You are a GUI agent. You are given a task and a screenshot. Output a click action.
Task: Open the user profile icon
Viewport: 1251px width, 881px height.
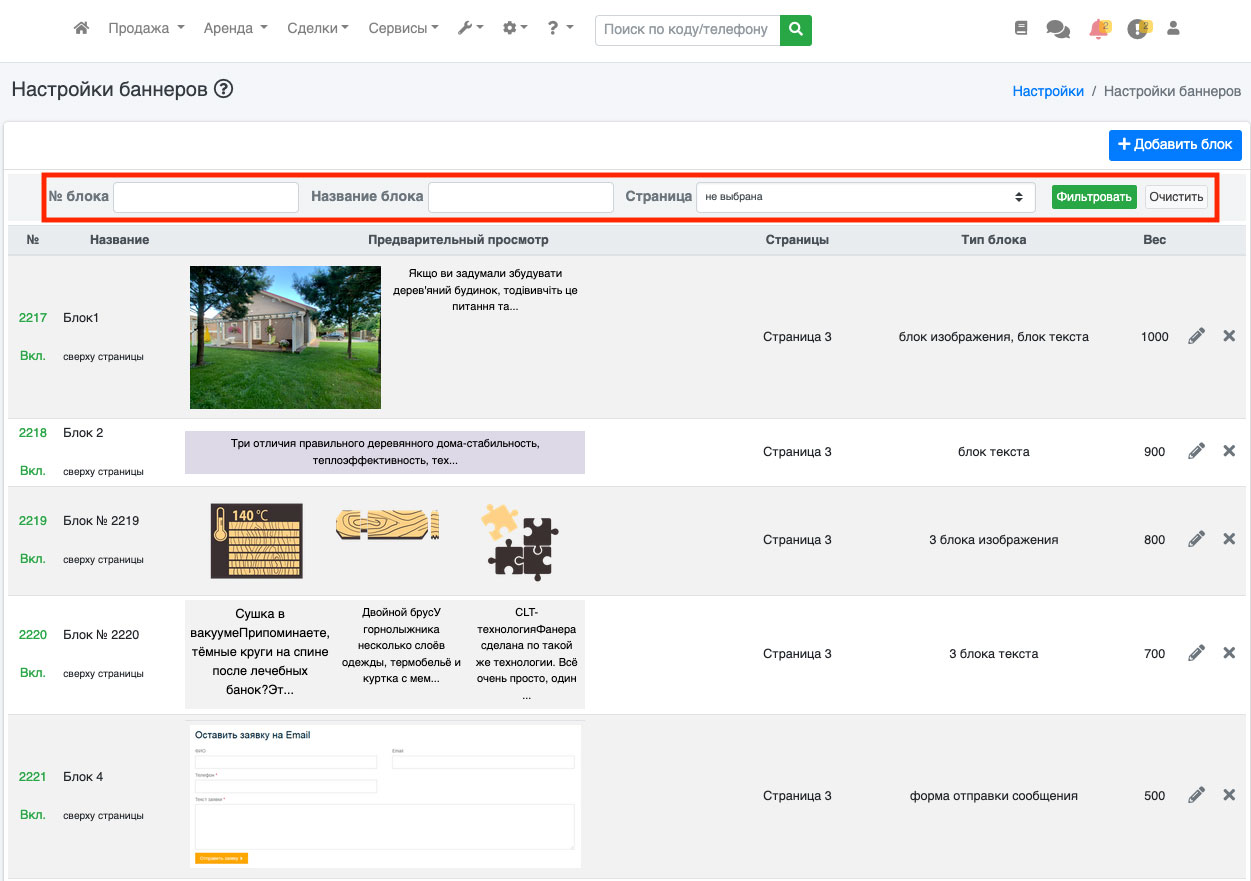point(1174,29)
